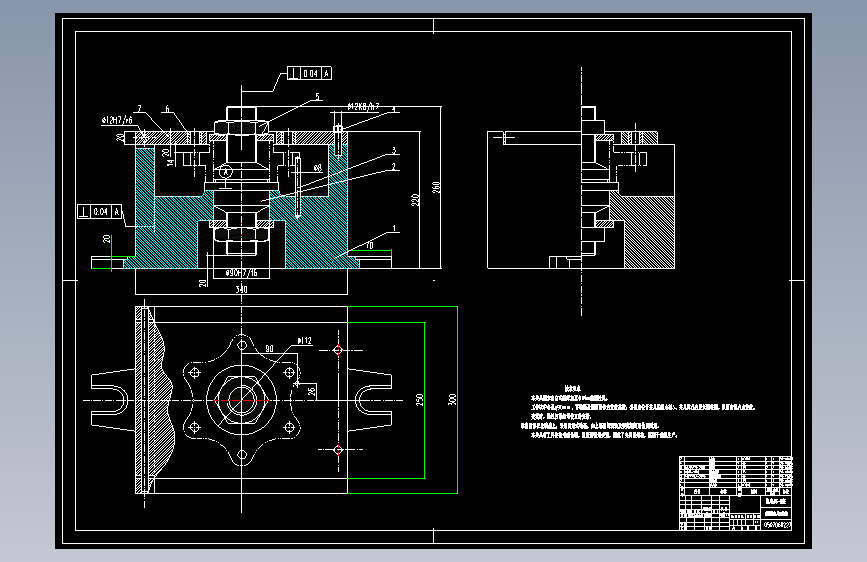Click the left perpendicularity tolerance frame 0.04 A
The image size is (867, 562).
tap(100, 211)
